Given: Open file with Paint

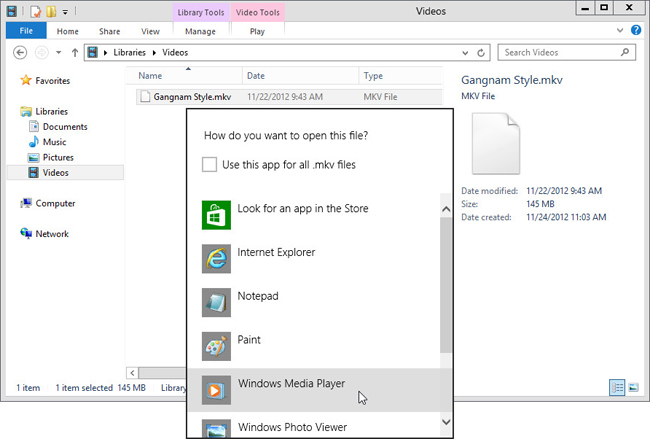Looking at the screenshot, I should [x=314, y=346].
